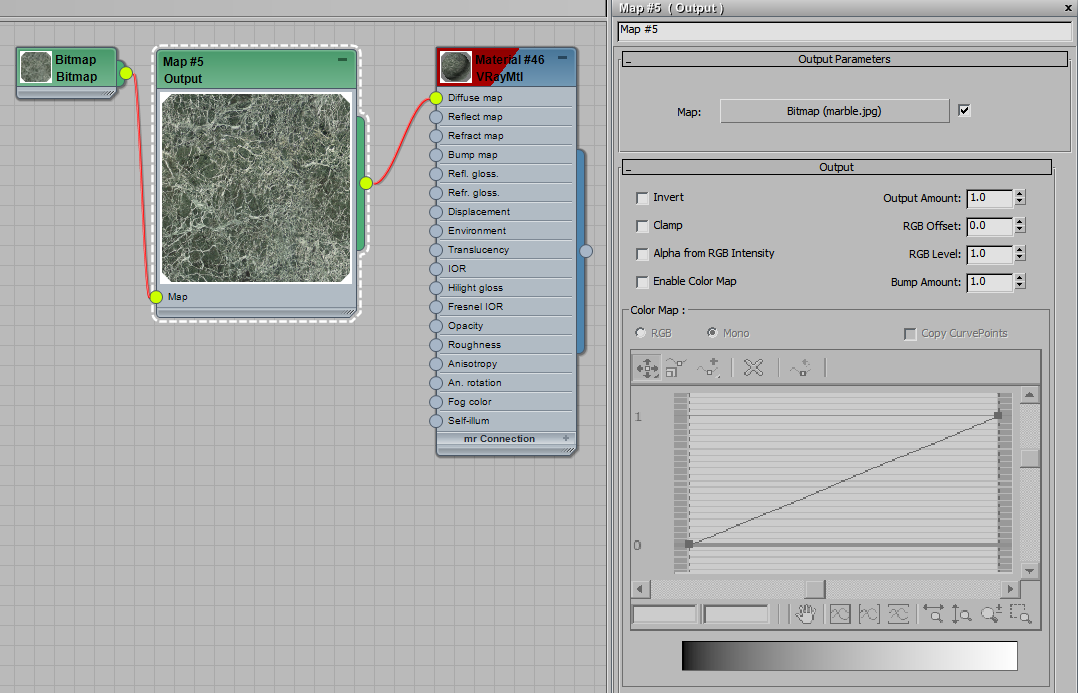Click the Delete Point icon
The height and width of the screenshot is (693, 1078).
(x=755, y=368)
